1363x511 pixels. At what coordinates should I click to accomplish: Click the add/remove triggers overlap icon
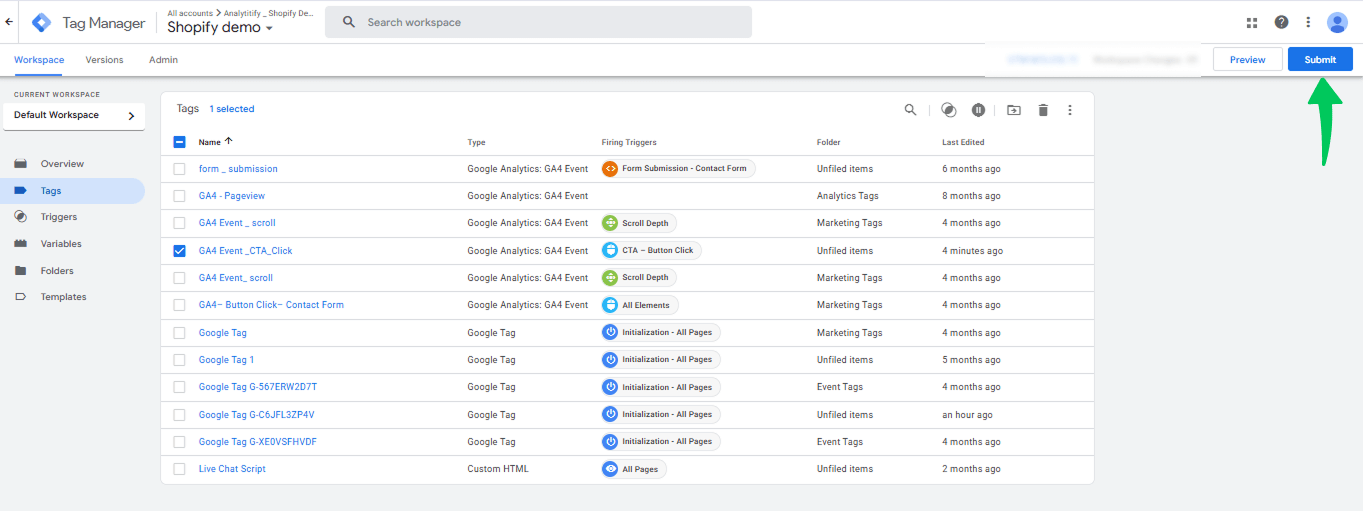pos(949,110)
